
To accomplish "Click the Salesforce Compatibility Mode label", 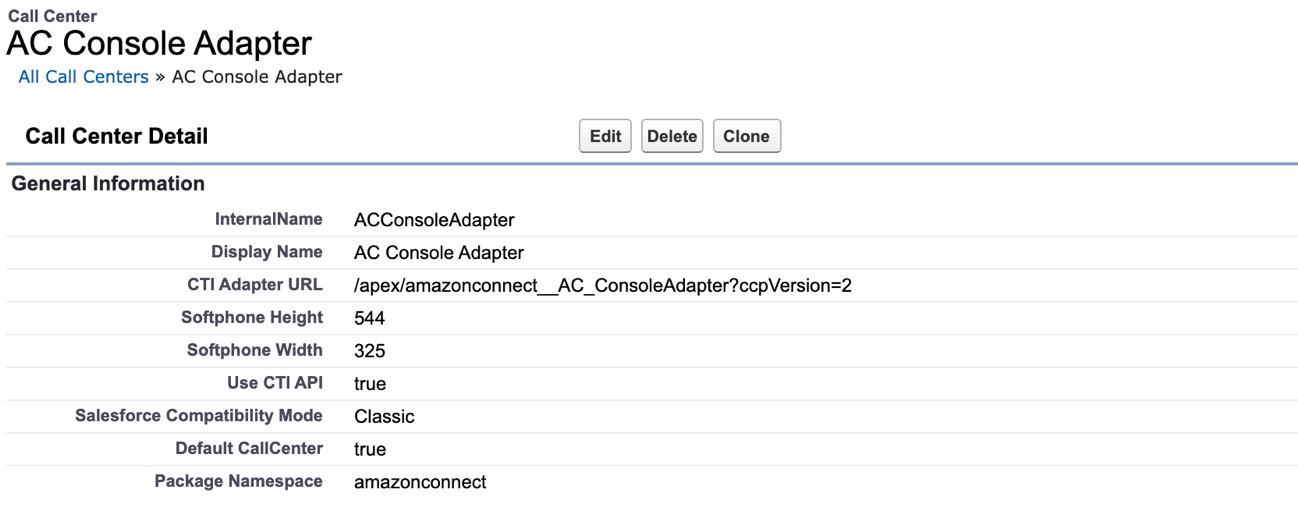I will (x=199, y=416).
